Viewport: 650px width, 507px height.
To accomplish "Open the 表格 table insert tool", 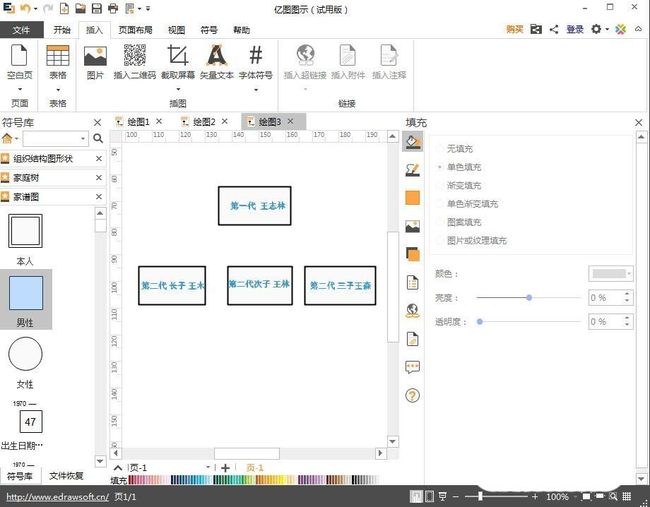I will pos(58,62).
